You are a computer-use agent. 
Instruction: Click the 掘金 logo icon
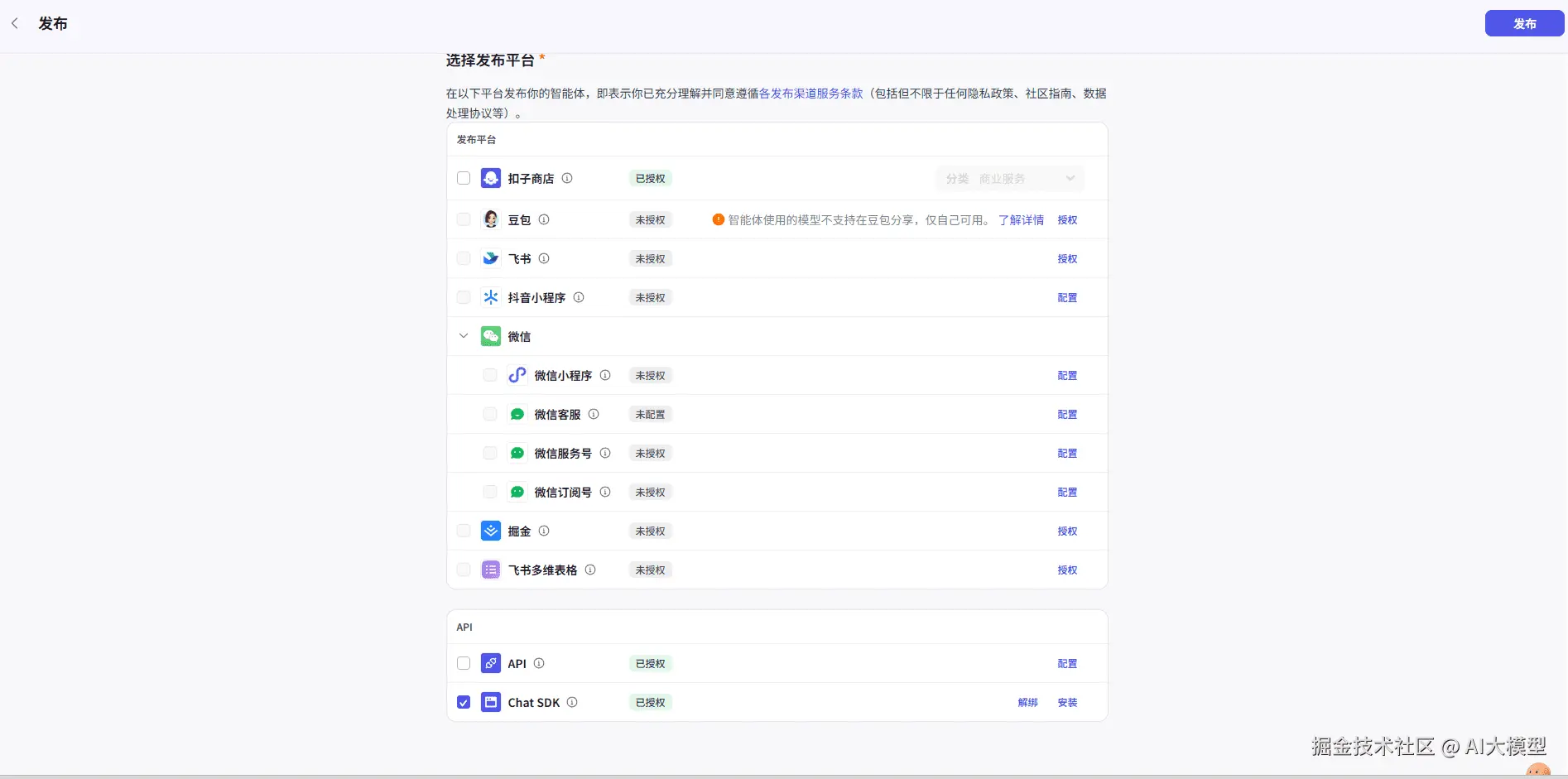click(491, 531)
